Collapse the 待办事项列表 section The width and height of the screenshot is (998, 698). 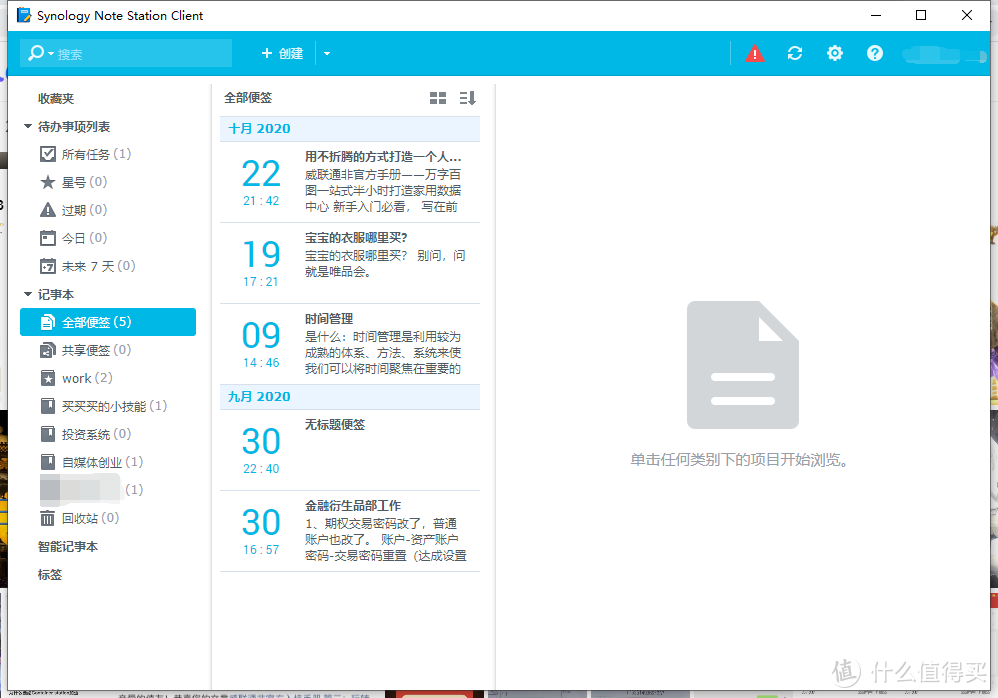[27, 126]
